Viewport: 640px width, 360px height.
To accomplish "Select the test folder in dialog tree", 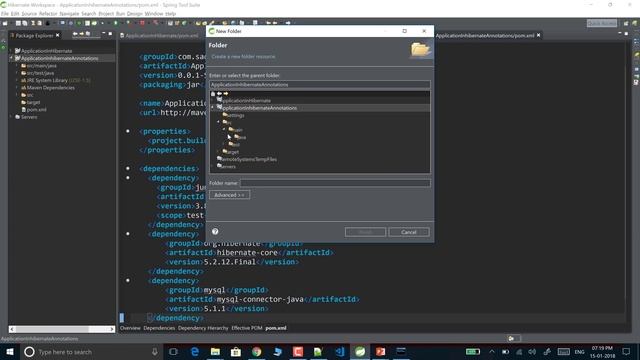I will pyautogui.click(x=234, y=144).
